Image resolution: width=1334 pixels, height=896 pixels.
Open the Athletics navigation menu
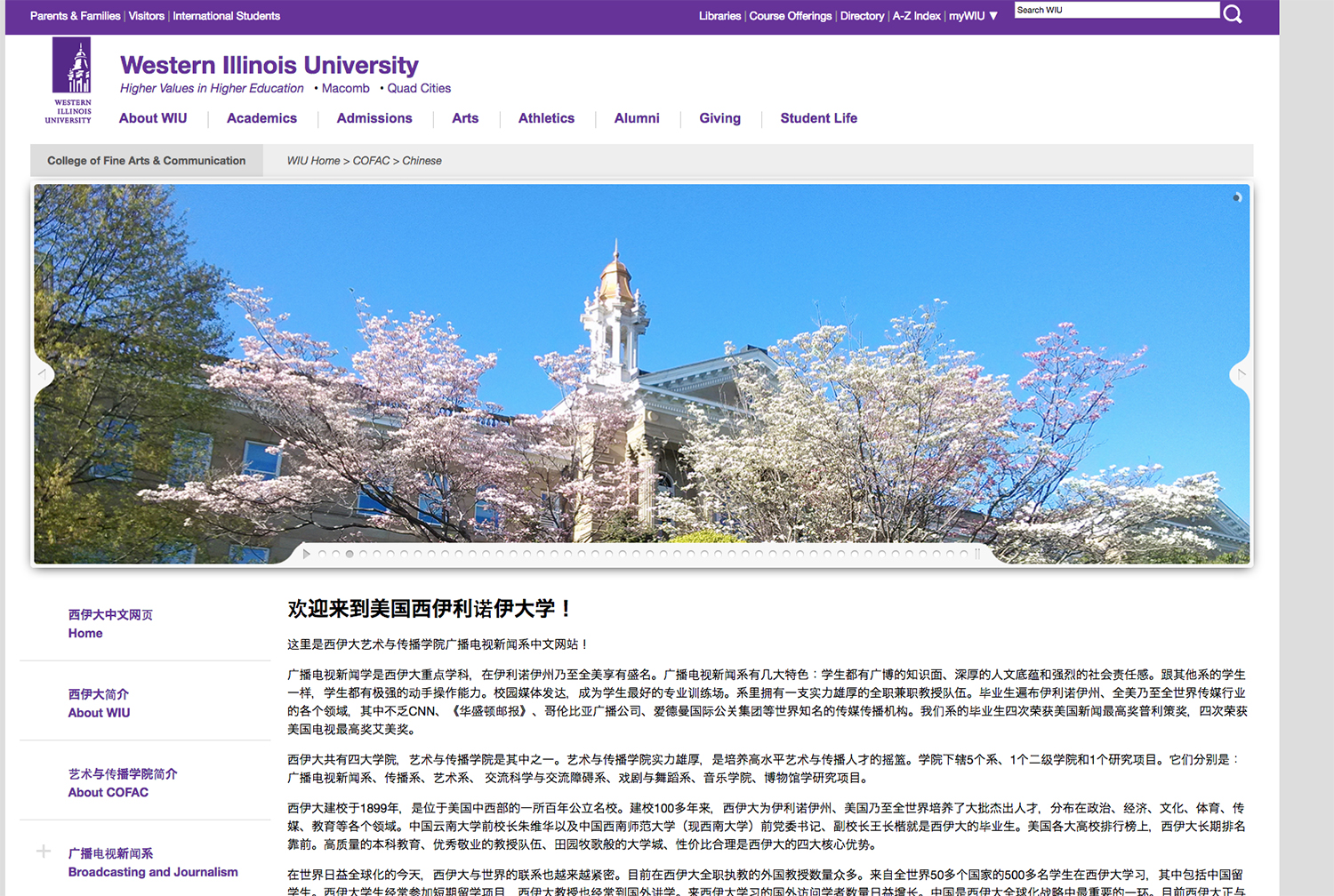coord(546,118)
